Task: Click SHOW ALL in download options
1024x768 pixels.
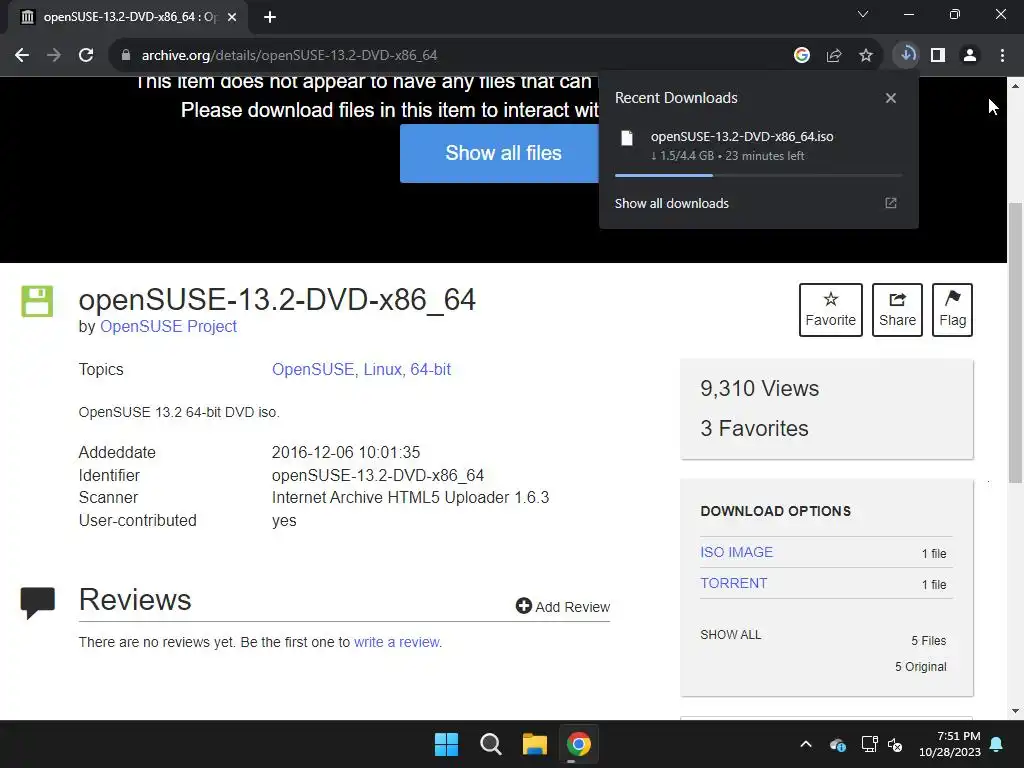Action: click(731, 635)
